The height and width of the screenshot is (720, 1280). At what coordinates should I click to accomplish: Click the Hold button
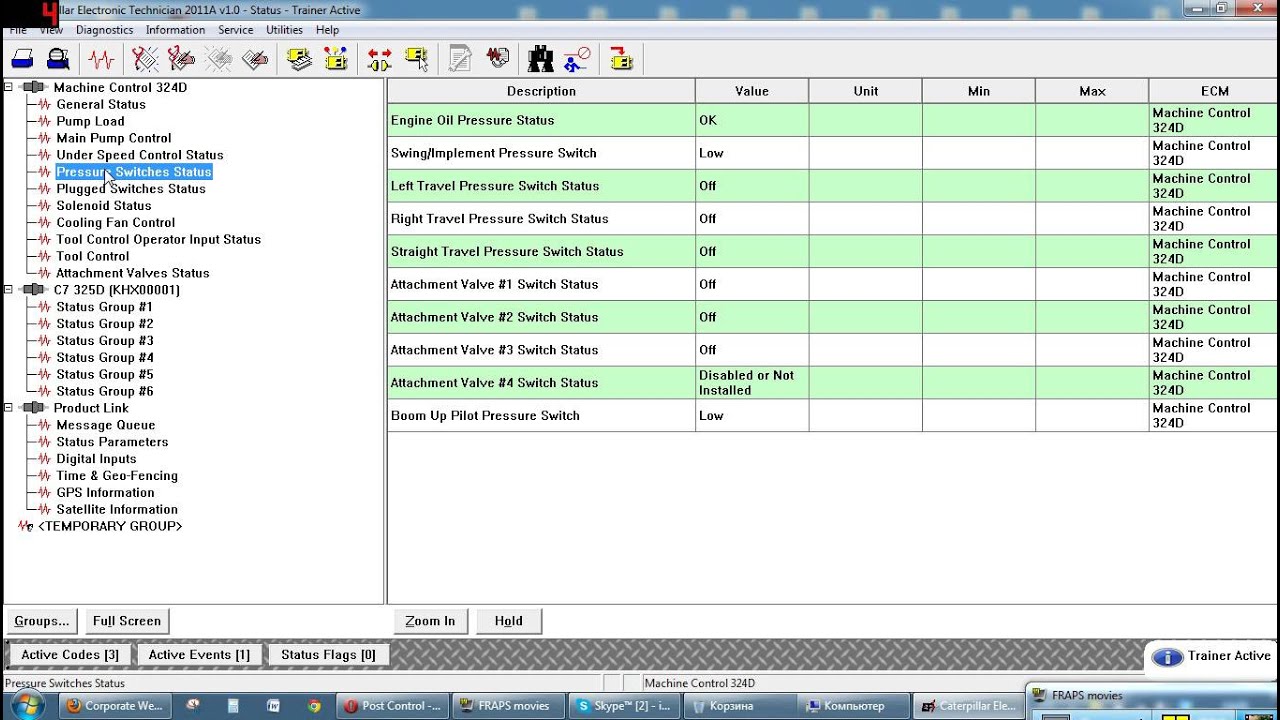tap(509, 621)
